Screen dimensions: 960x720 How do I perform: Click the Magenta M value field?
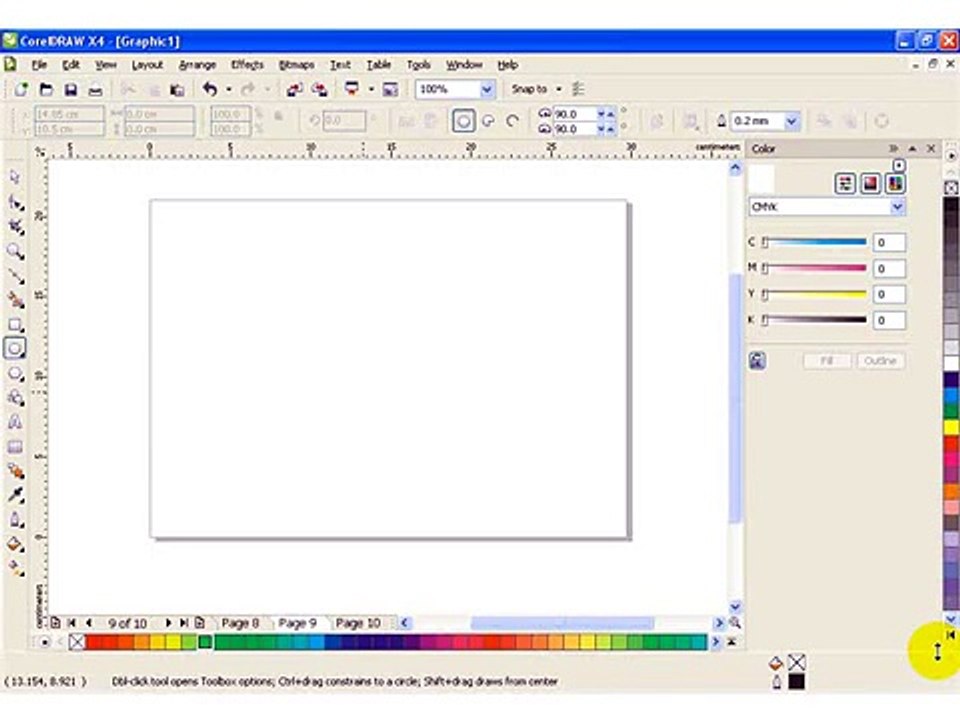889,269
